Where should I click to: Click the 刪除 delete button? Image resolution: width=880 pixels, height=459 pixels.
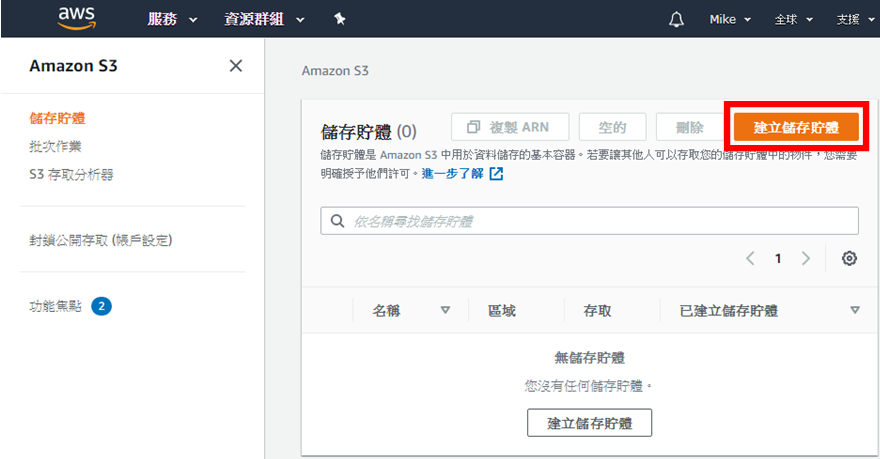(x=690, y=127)
